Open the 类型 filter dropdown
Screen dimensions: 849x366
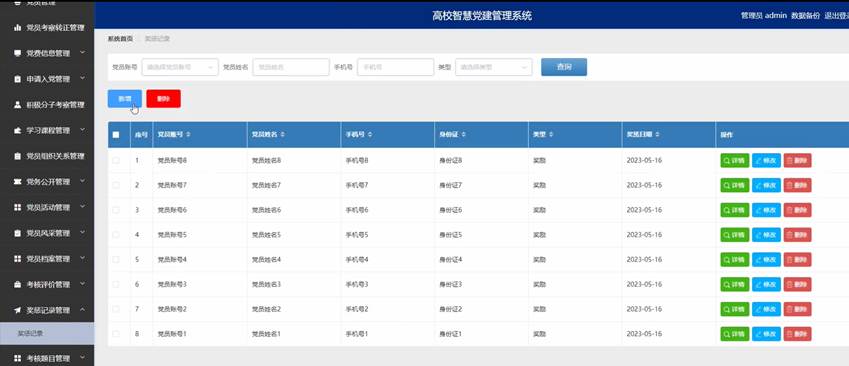493,67
